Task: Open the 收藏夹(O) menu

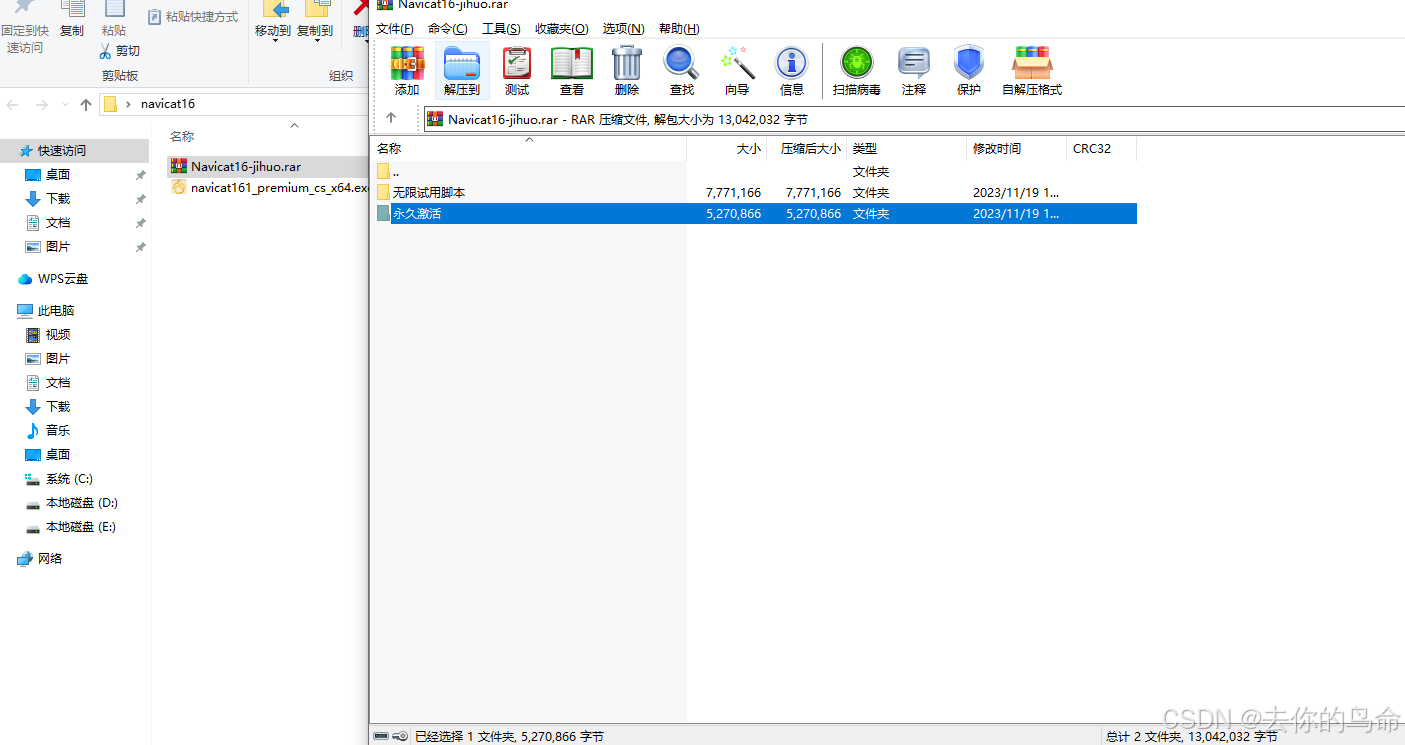Action: click(561, 29)
